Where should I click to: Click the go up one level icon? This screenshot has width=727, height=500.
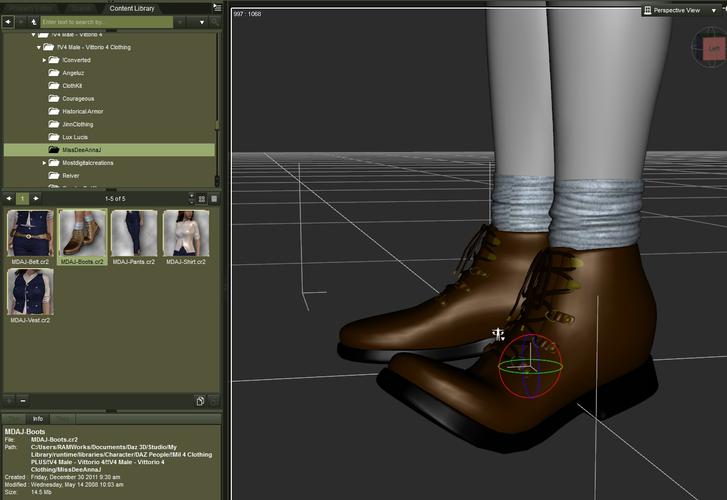pyautogui.click(x=35, y=20)
